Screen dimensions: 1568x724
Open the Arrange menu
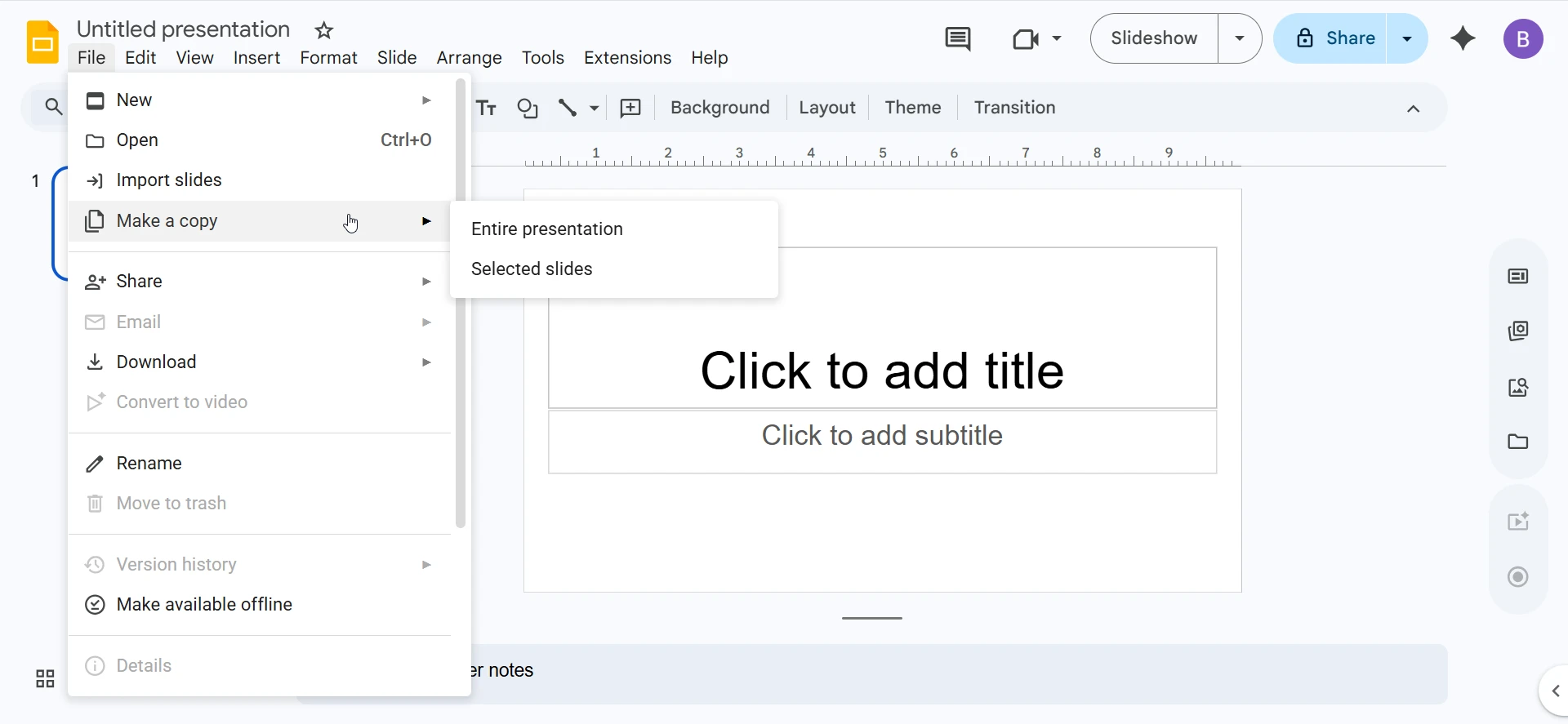tap(469, 58)
